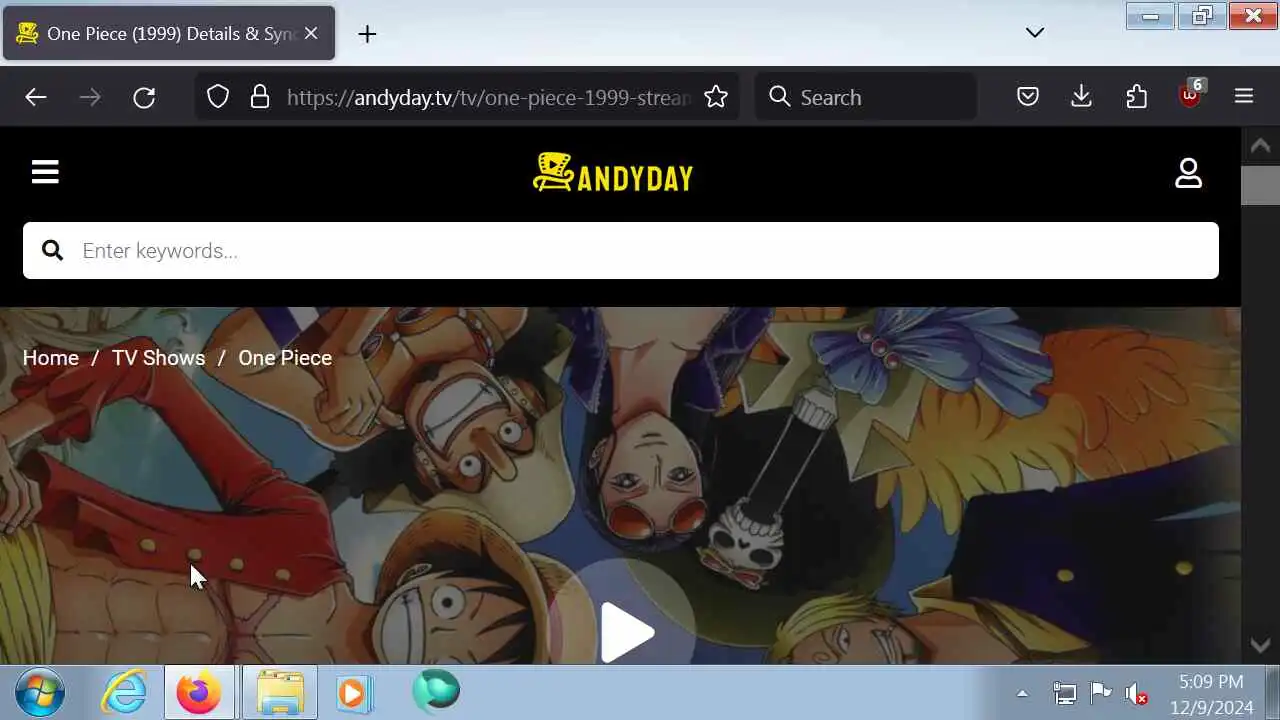
Task: Save page to Pocket
Action: point(1028,97)
